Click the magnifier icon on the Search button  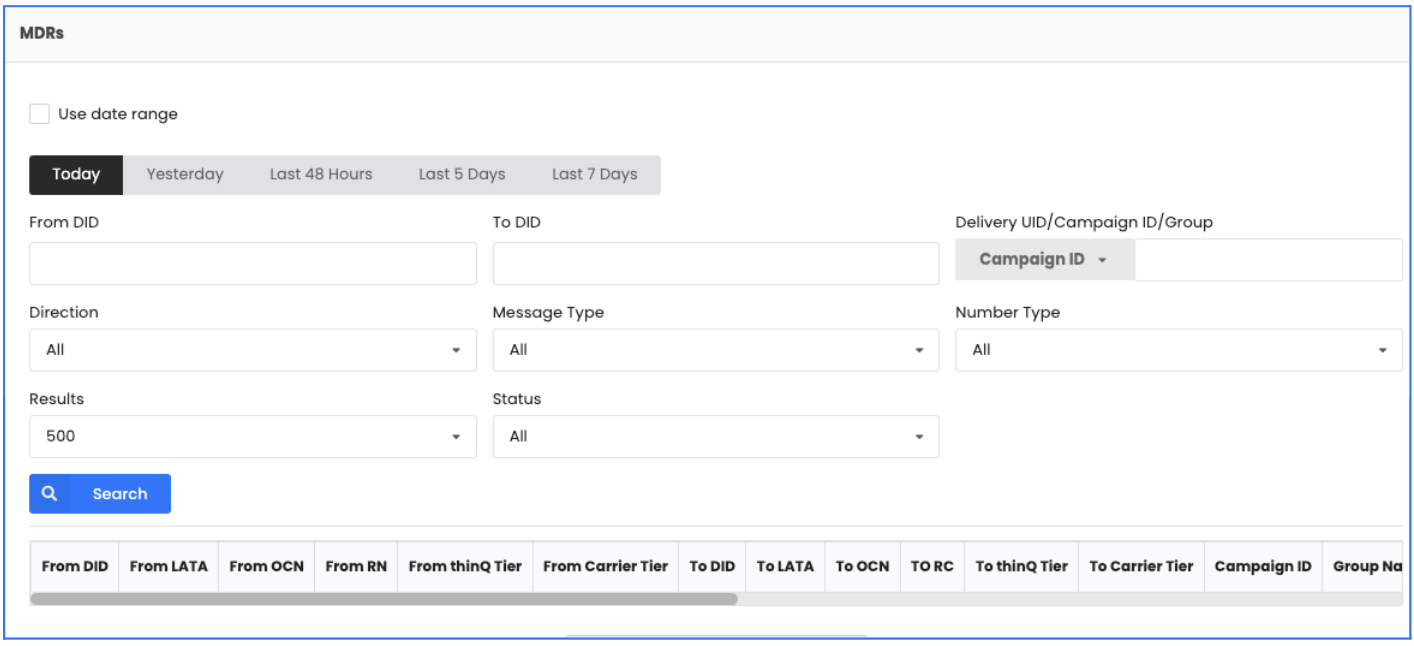pos(50,493)
